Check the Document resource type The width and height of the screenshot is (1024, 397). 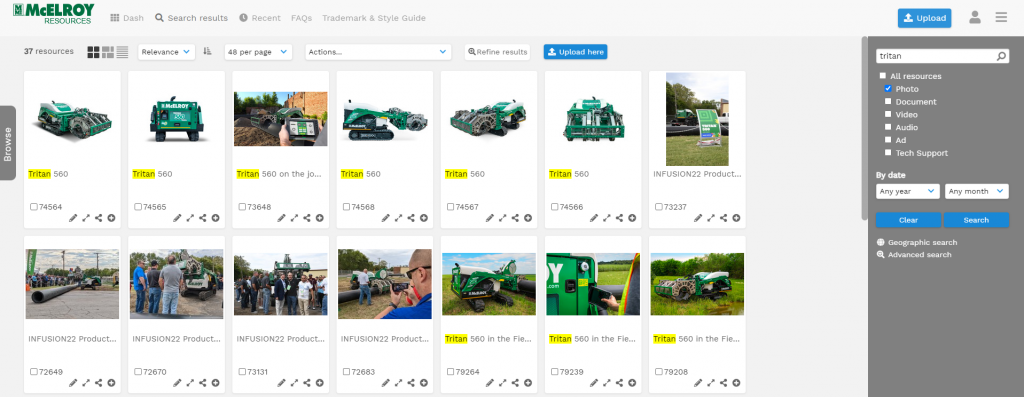click(888, 101)
